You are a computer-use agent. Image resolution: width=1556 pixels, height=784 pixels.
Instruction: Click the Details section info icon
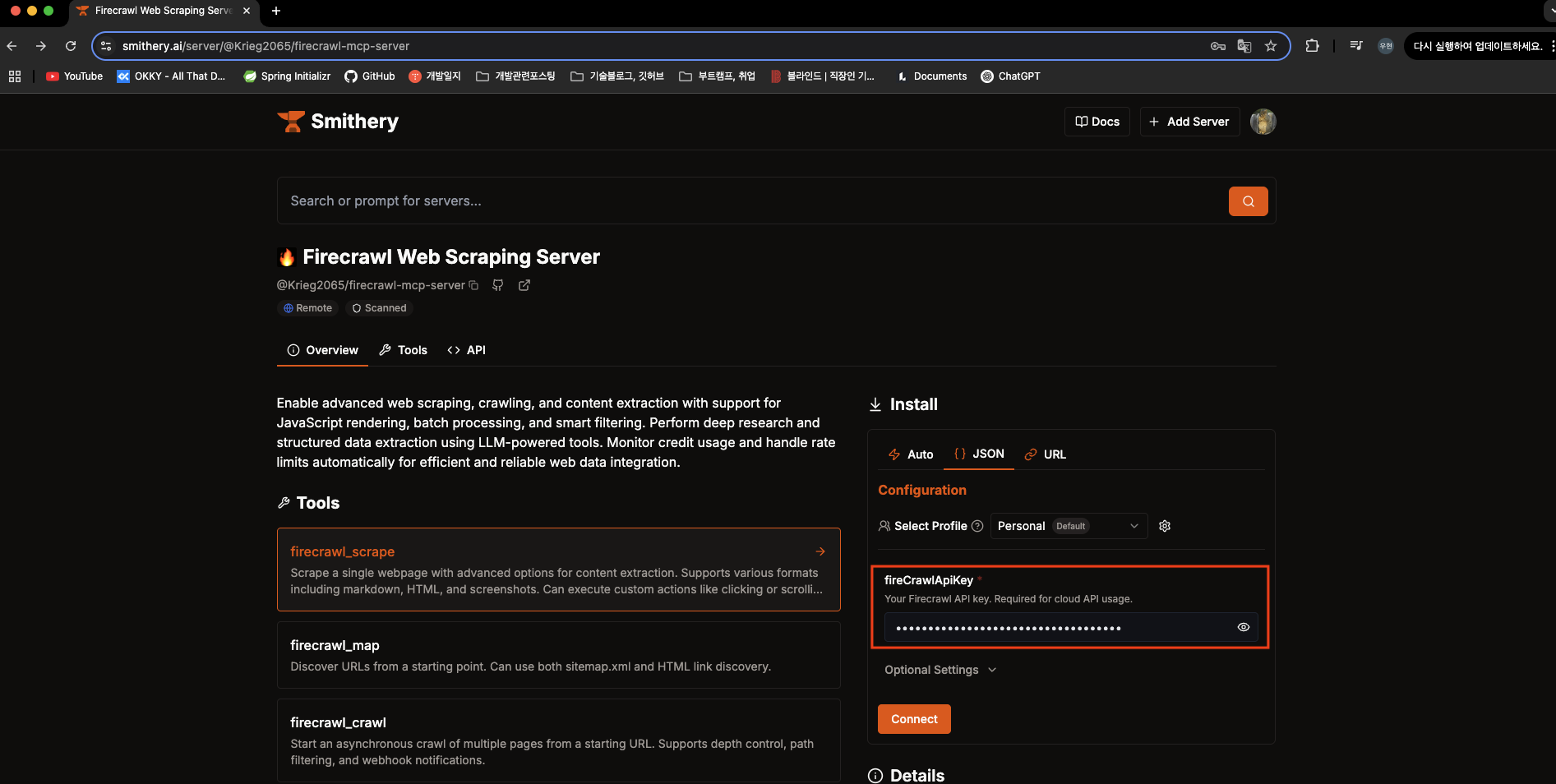click(875, 776)
